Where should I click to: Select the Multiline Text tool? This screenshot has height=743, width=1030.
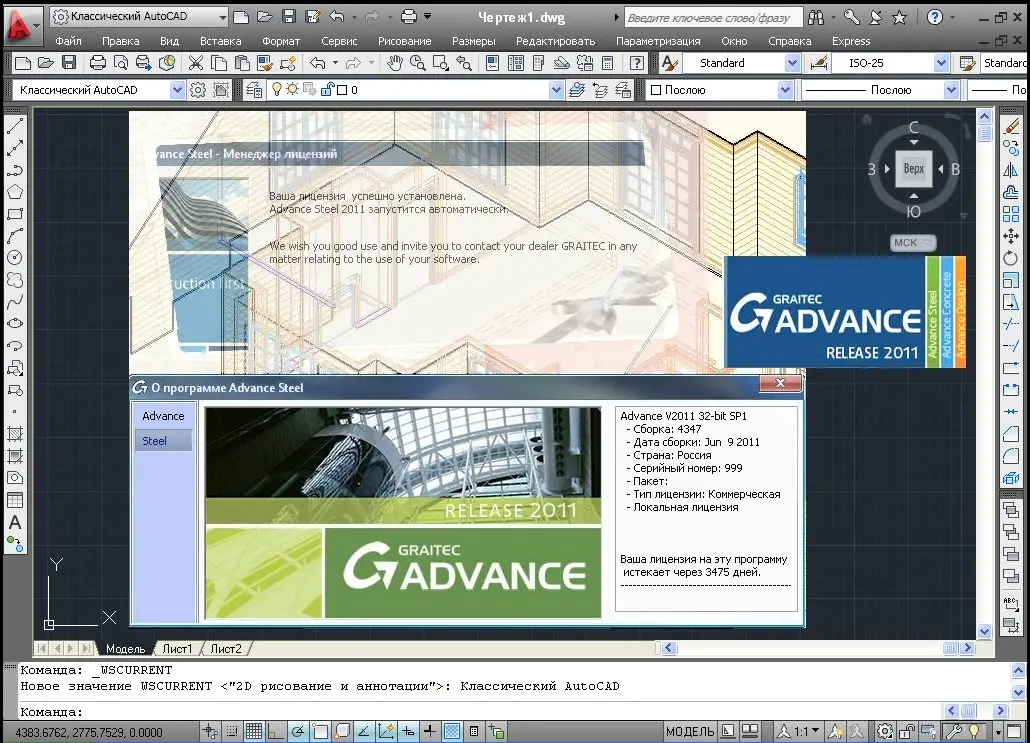tap(14, 522)
